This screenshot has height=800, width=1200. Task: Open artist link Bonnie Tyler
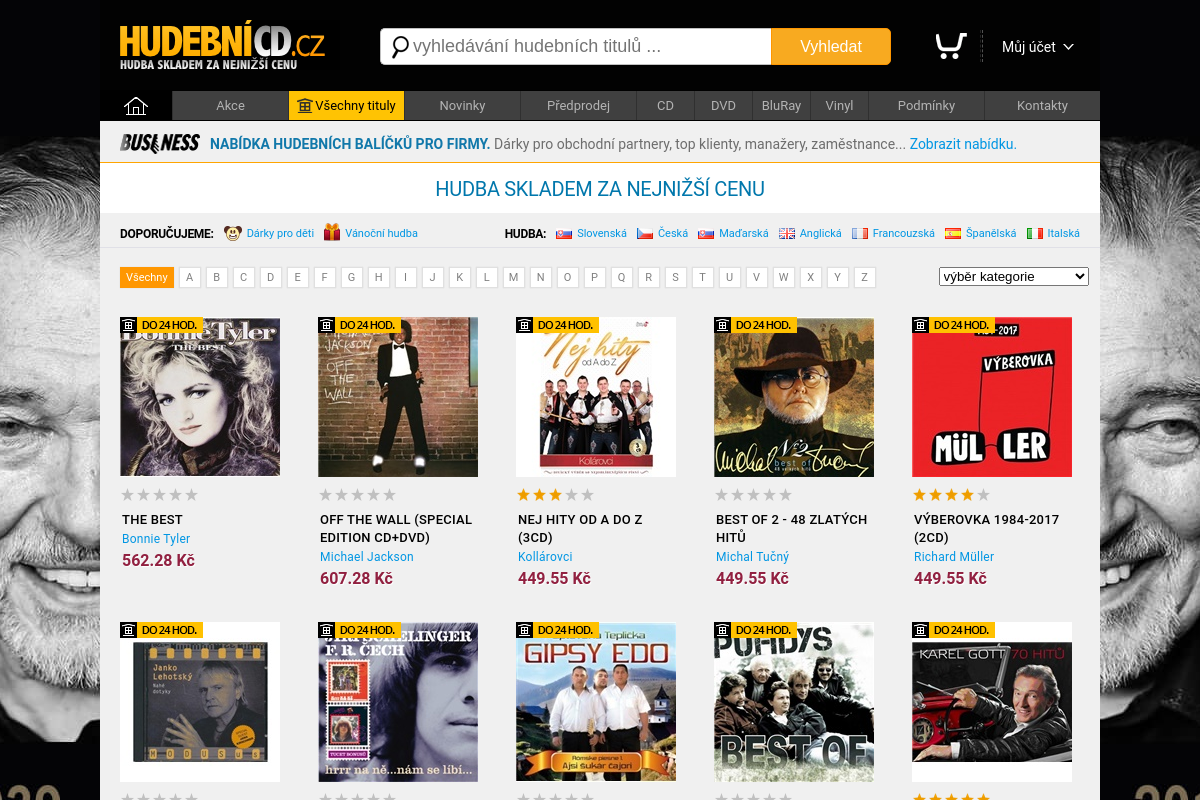156,539
